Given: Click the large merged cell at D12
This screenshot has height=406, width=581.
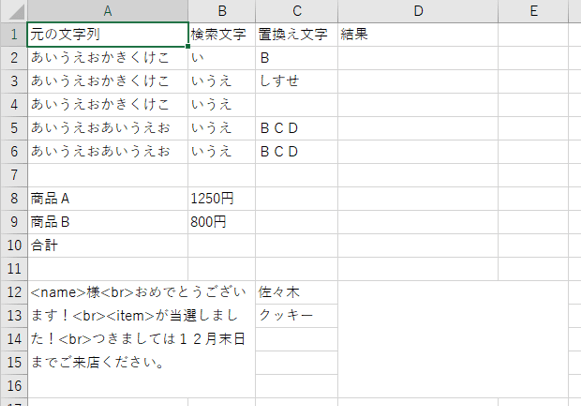Looking at the screenshot, I should coord(453,339).
